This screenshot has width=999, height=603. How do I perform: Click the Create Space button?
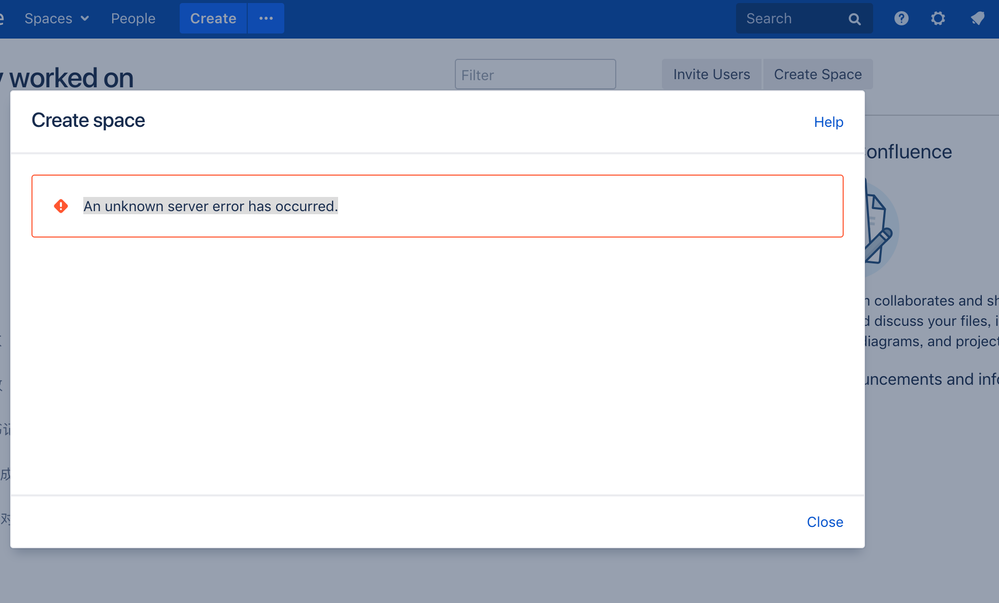(x=818, y=75)
